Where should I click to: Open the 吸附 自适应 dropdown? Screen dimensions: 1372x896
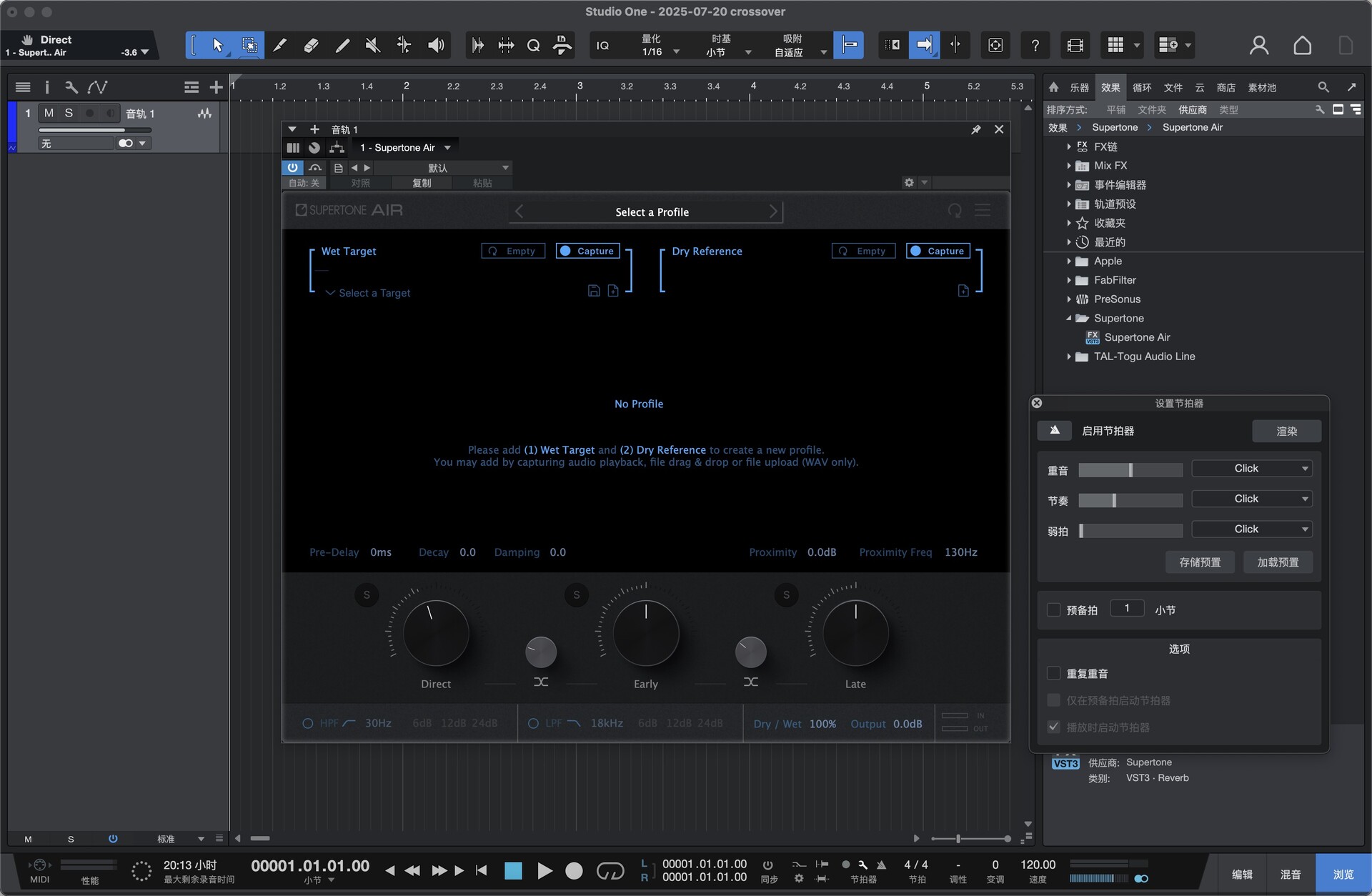pyautogui.click(x=798, y=46)
